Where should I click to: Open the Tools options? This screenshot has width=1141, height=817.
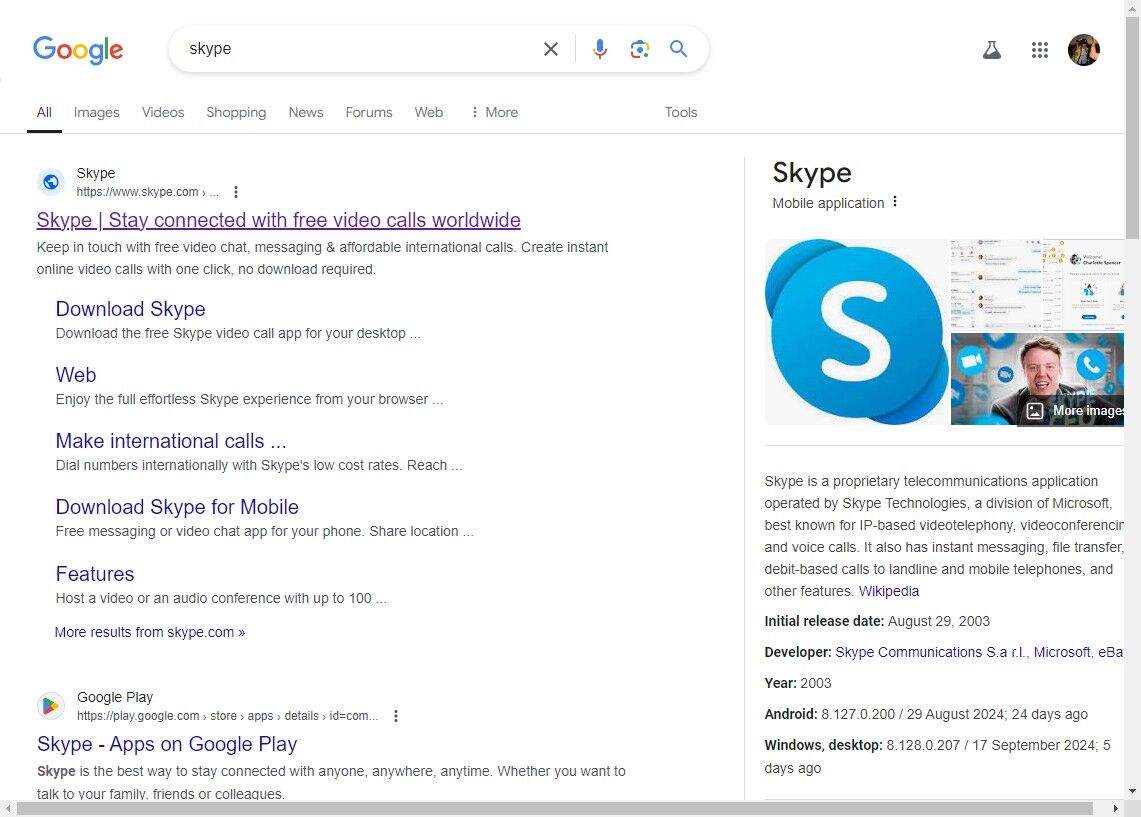tap(681, 112)
